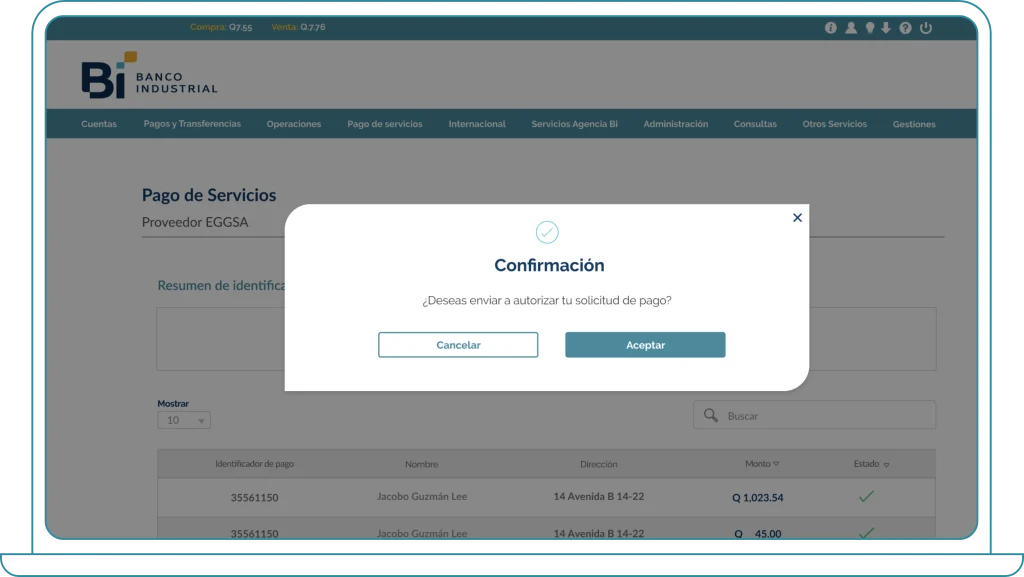Click the download arrow icon
Viewport: 1024px width, 577px height.
pyautogui.click(x=886, y=28)
